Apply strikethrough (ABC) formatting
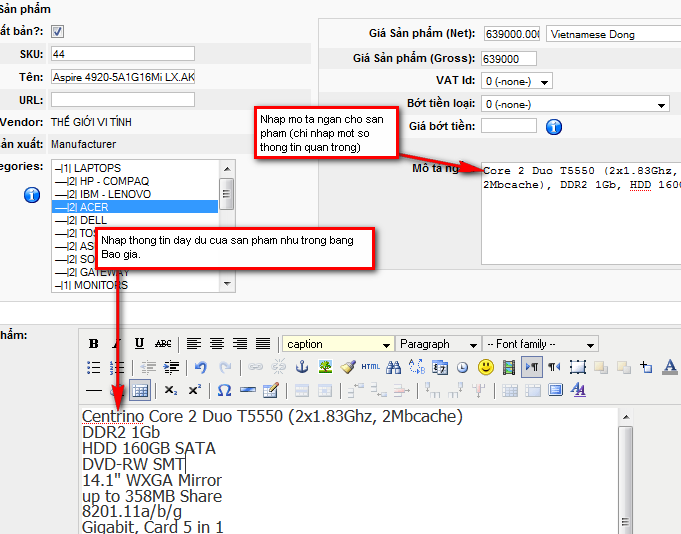681x534 pixels. [x=163, y=344]
